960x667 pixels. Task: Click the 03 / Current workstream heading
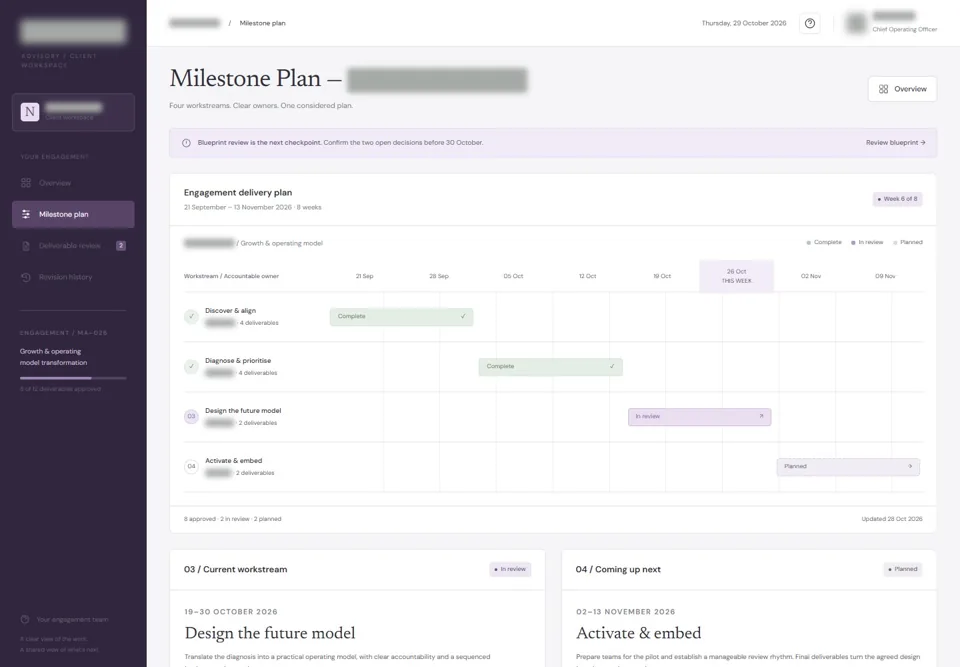[x=236, y=570]
